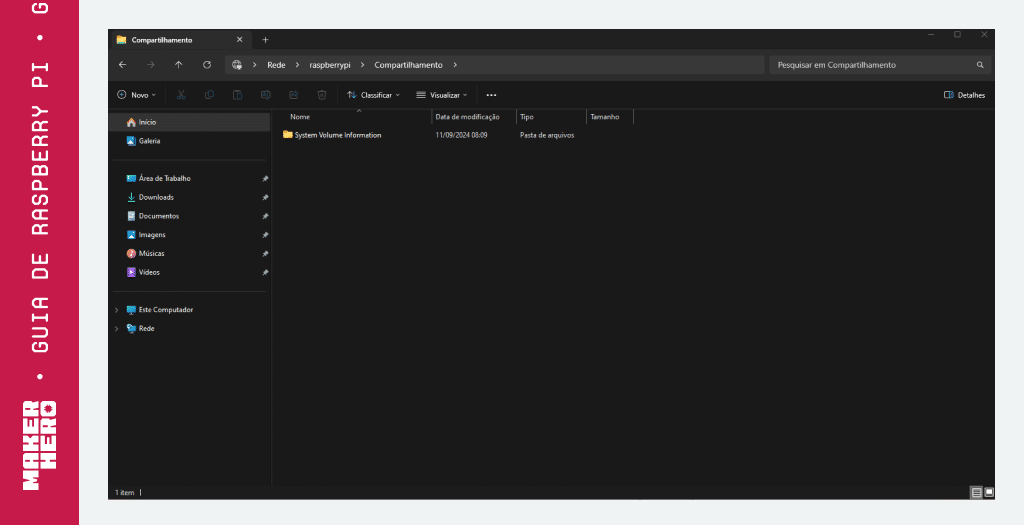Click pin icon next to Vídeos

click(265, 272)
